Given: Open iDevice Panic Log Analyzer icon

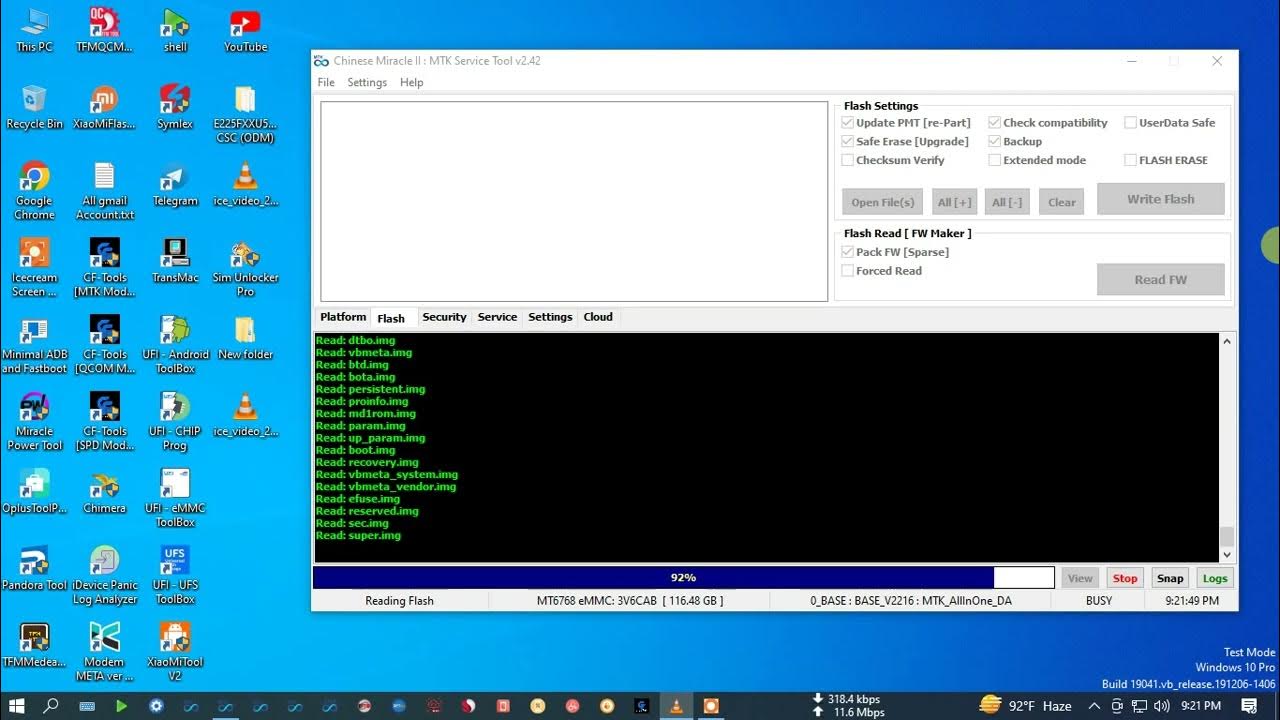Looking at the screenshot, I should (x=105, y=576).
